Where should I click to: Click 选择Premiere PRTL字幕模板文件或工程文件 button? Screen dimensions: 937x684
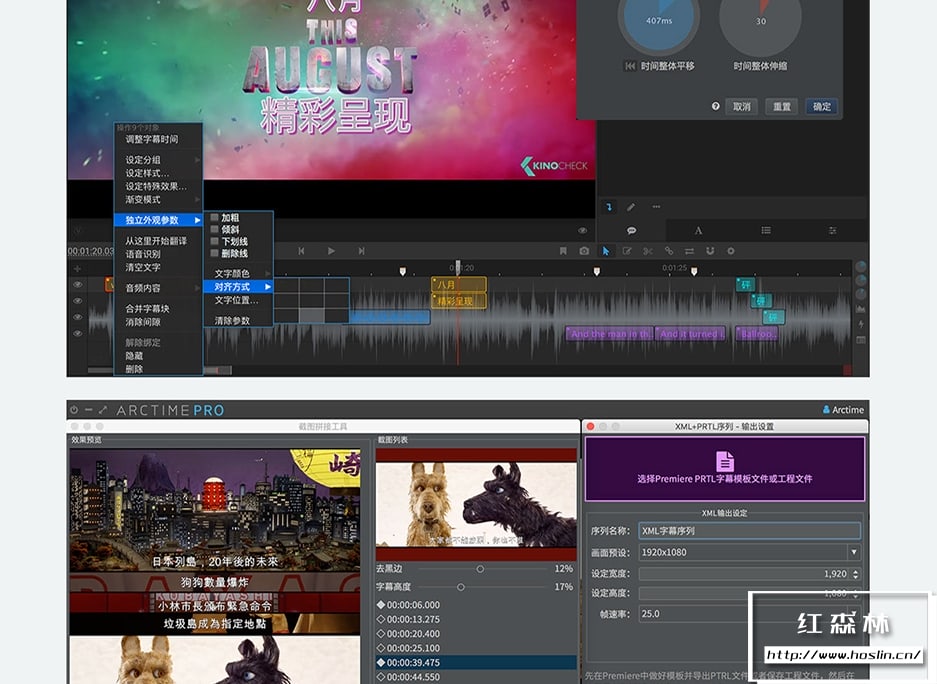click(x=724, y=468)
